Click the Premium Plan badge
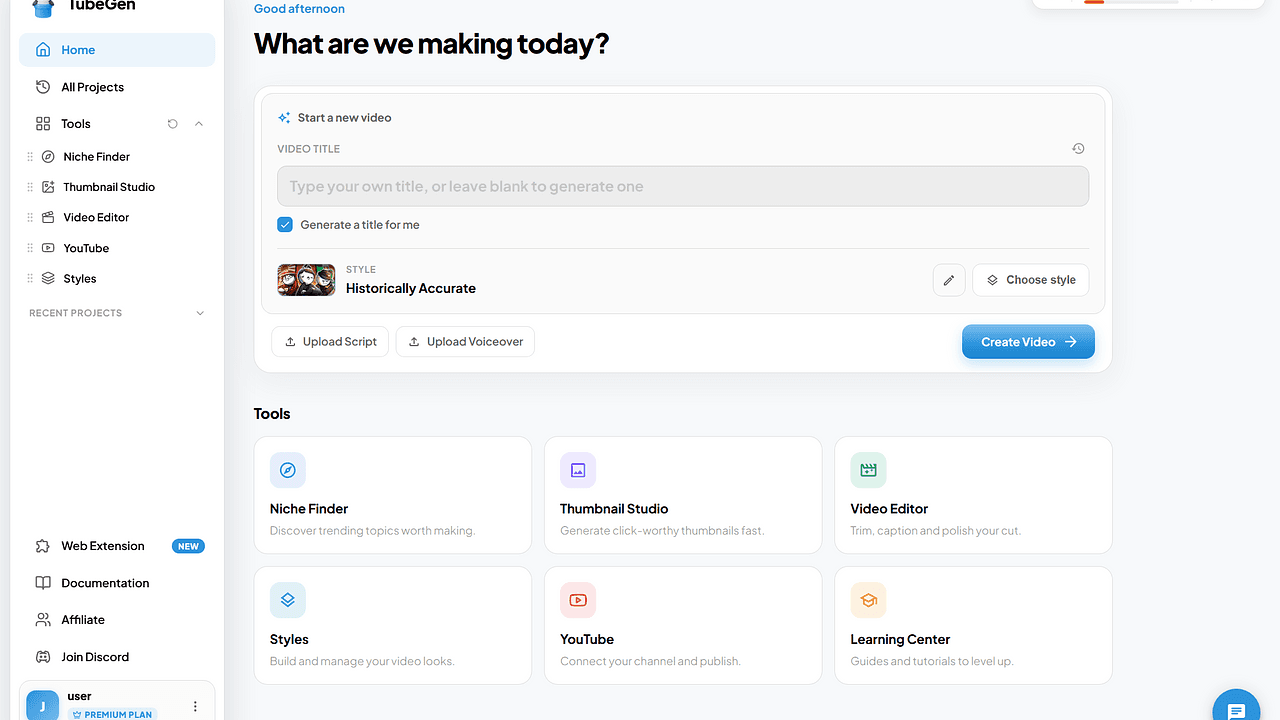The width and height of the screenshot is (1280, 720). [112, 714]
